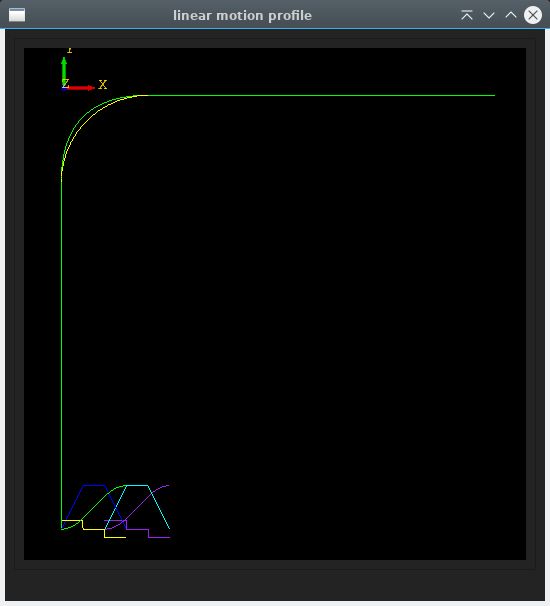This screenshot has width=550, height=606.
Task: Maximize window using the up chevron
Action: 511,15
